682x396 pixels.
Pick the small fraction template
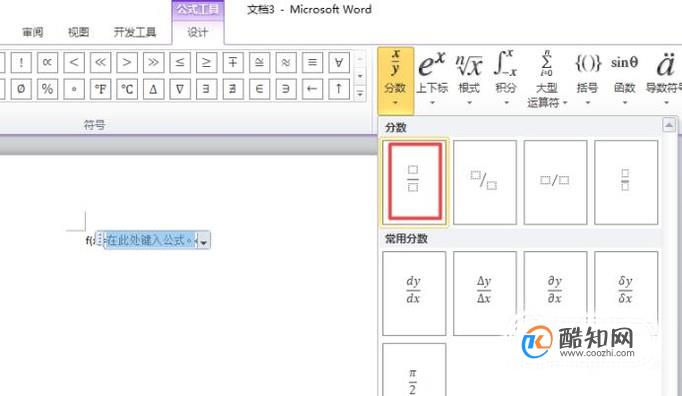click(x=625, y=182)
